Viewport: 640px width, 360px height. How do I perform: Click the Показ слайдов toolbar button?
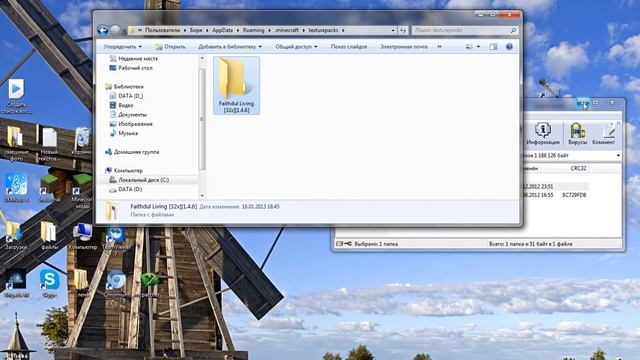[x=349, y=47]
